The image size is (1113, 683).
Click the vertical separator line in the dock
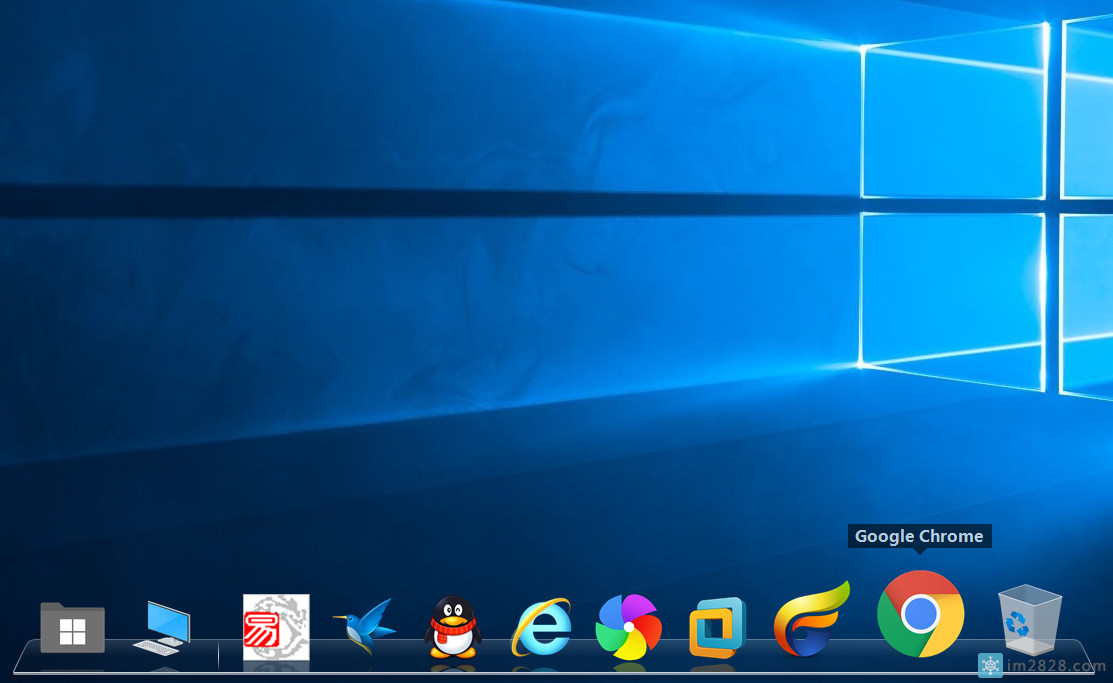[218, 655]
